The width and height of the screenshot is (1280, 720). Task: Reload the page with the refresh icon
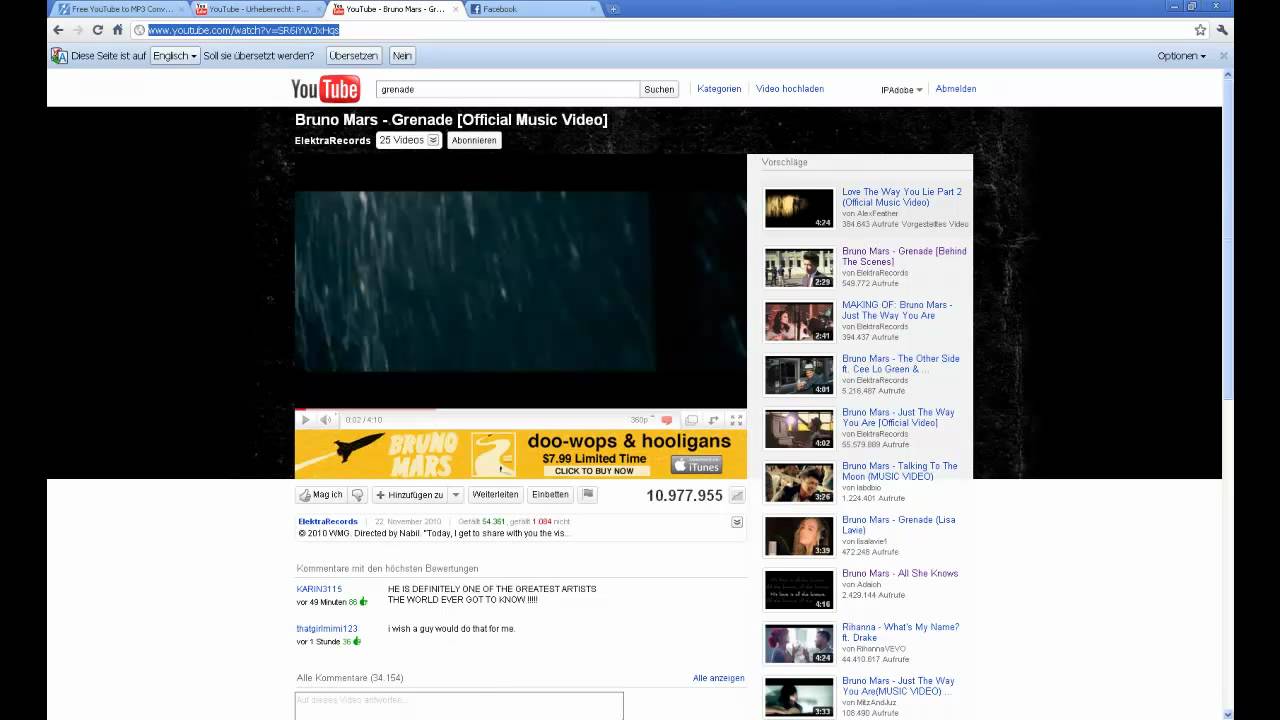tap(98, 30)
